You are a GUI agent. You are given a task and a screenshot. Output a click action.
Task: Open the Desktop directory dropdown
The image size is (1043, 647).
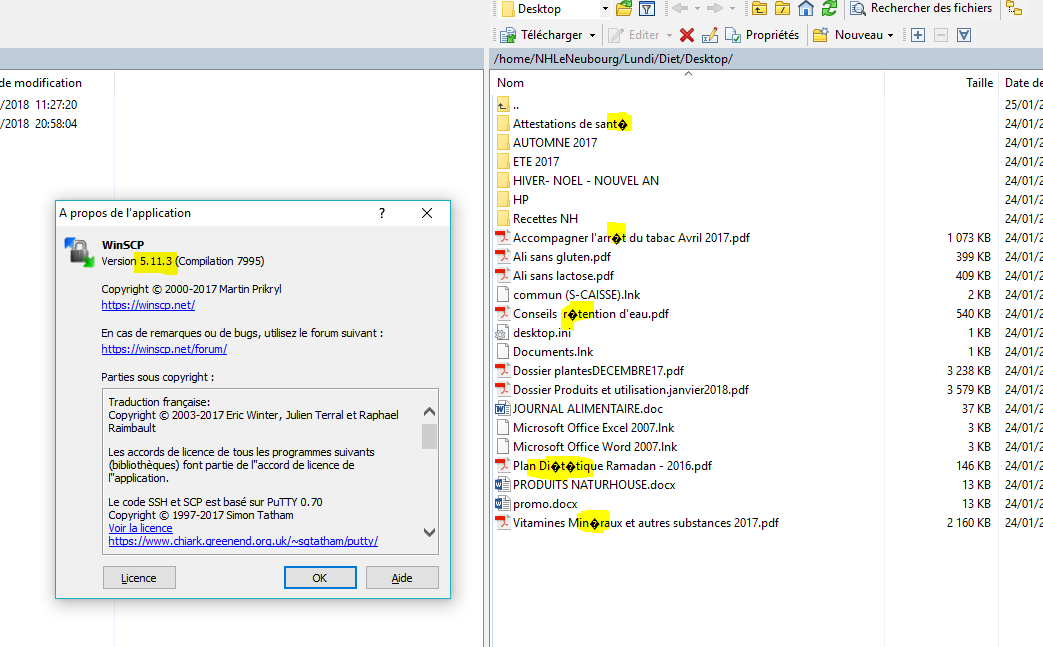[605, 9]
